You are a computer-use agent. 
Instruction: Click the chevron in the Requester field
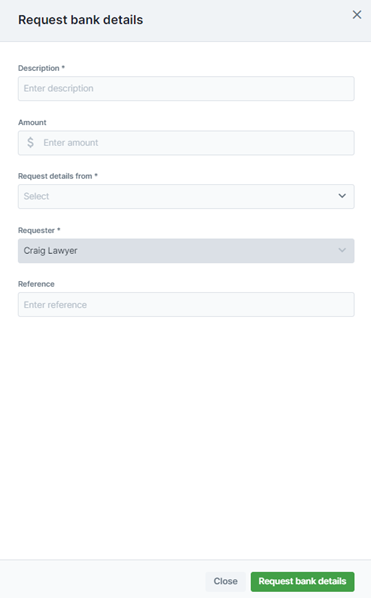pyautogui.click(x=342, y=250)
